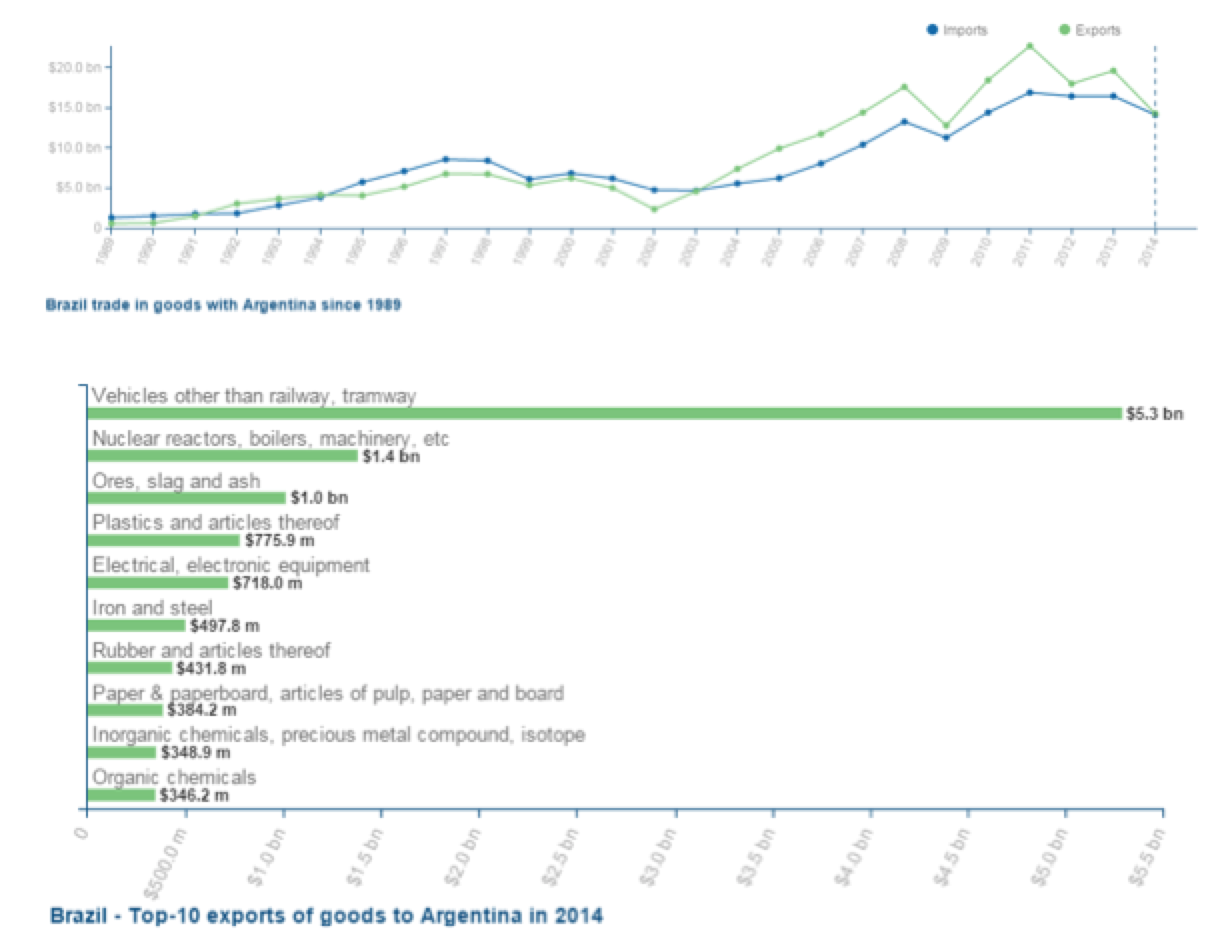
Task: Click the $1.4 bn value label
Action: [x=391, y=457]
